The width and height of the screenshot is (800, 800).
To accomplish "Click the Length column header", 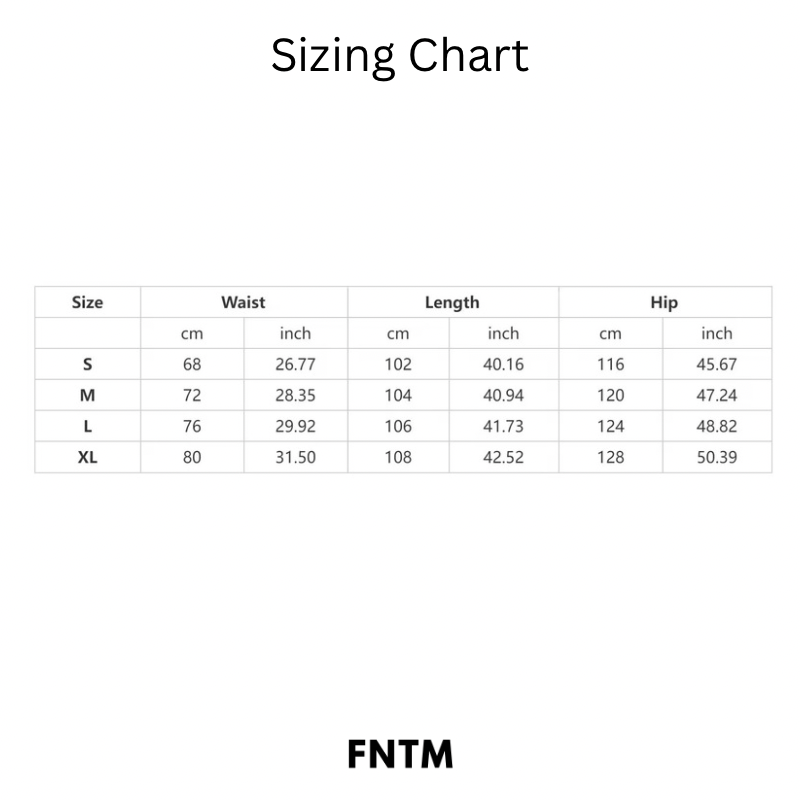I will (452, 302).
